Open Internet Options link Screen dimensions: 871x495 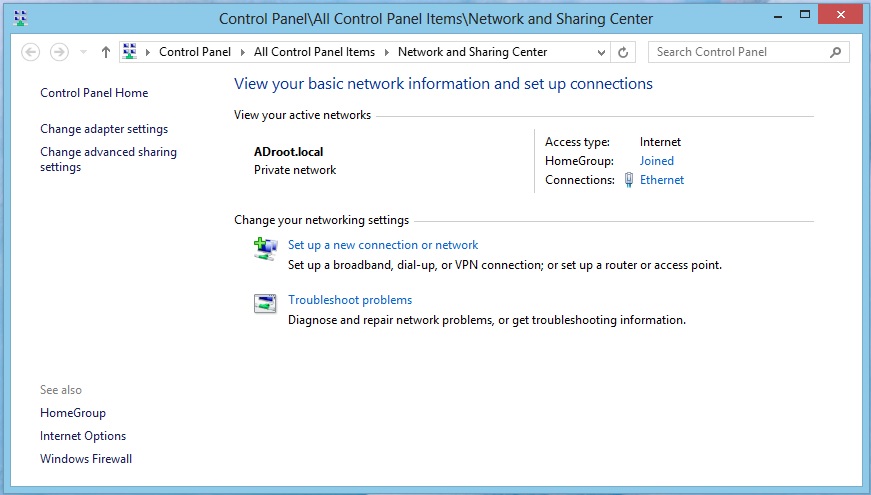(x=83, y=436)
